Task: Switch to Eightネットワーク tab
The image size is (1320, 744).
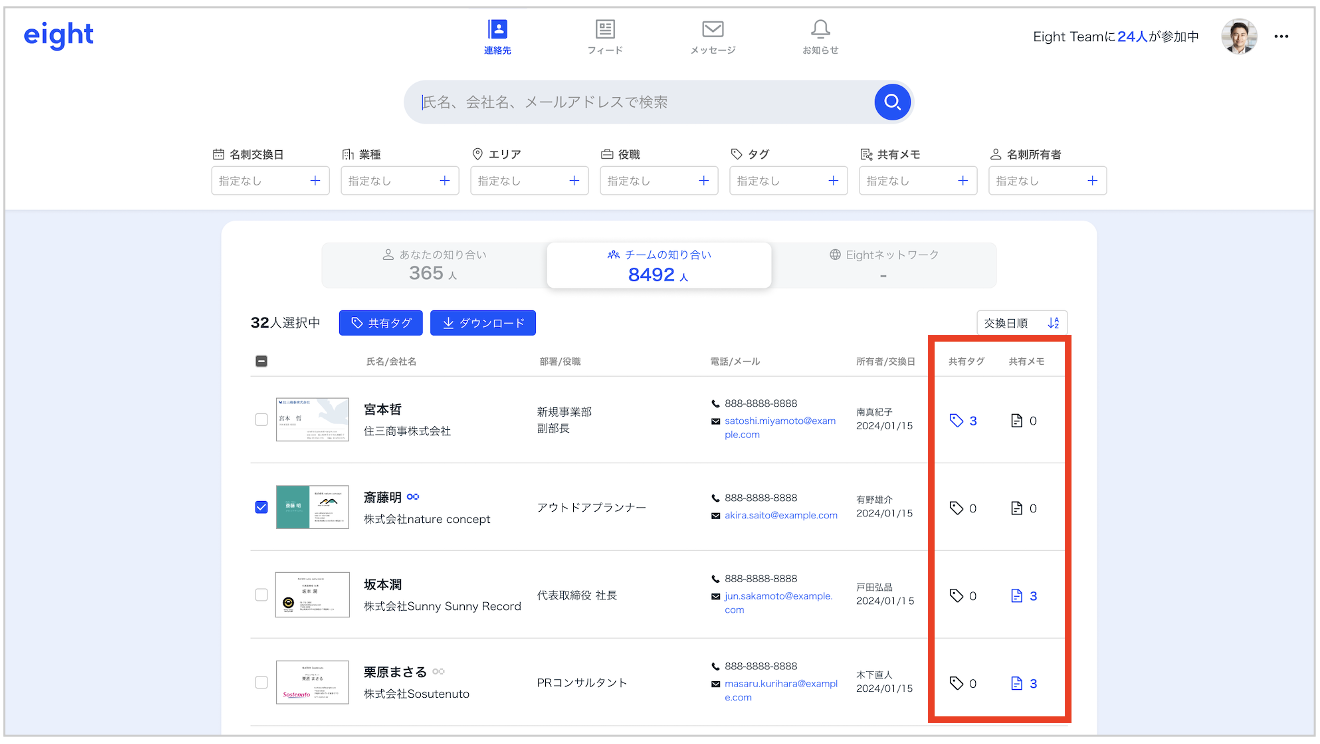Action: [883, 265]
